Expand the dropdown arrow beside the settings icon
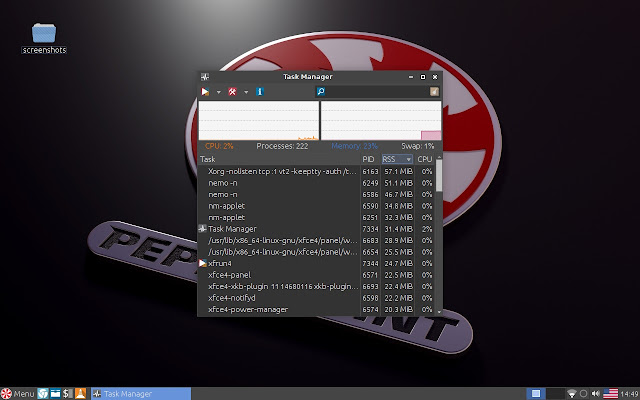640x400 pixels. [246, 92]
